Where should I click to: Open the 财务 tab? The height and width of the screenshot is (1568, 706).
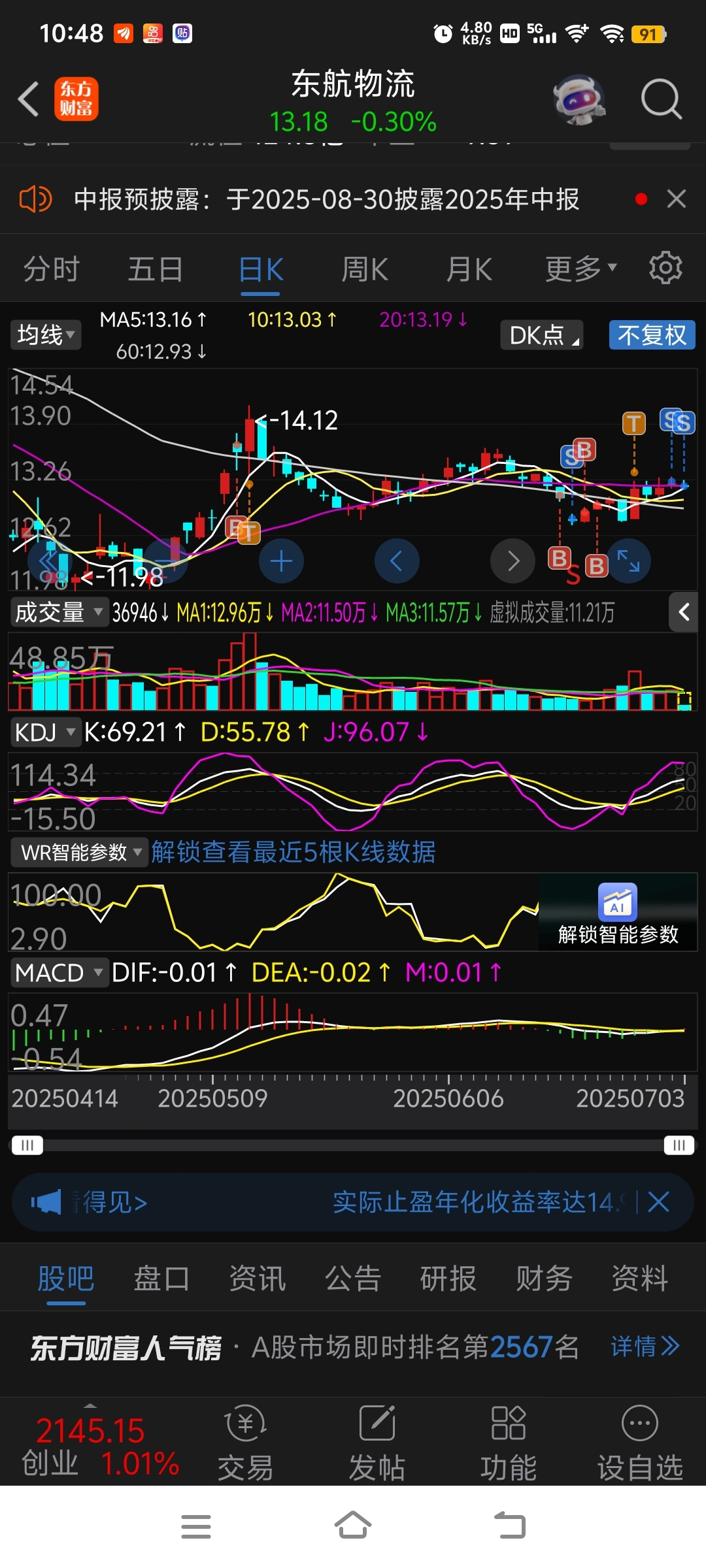coord(544,1279)
